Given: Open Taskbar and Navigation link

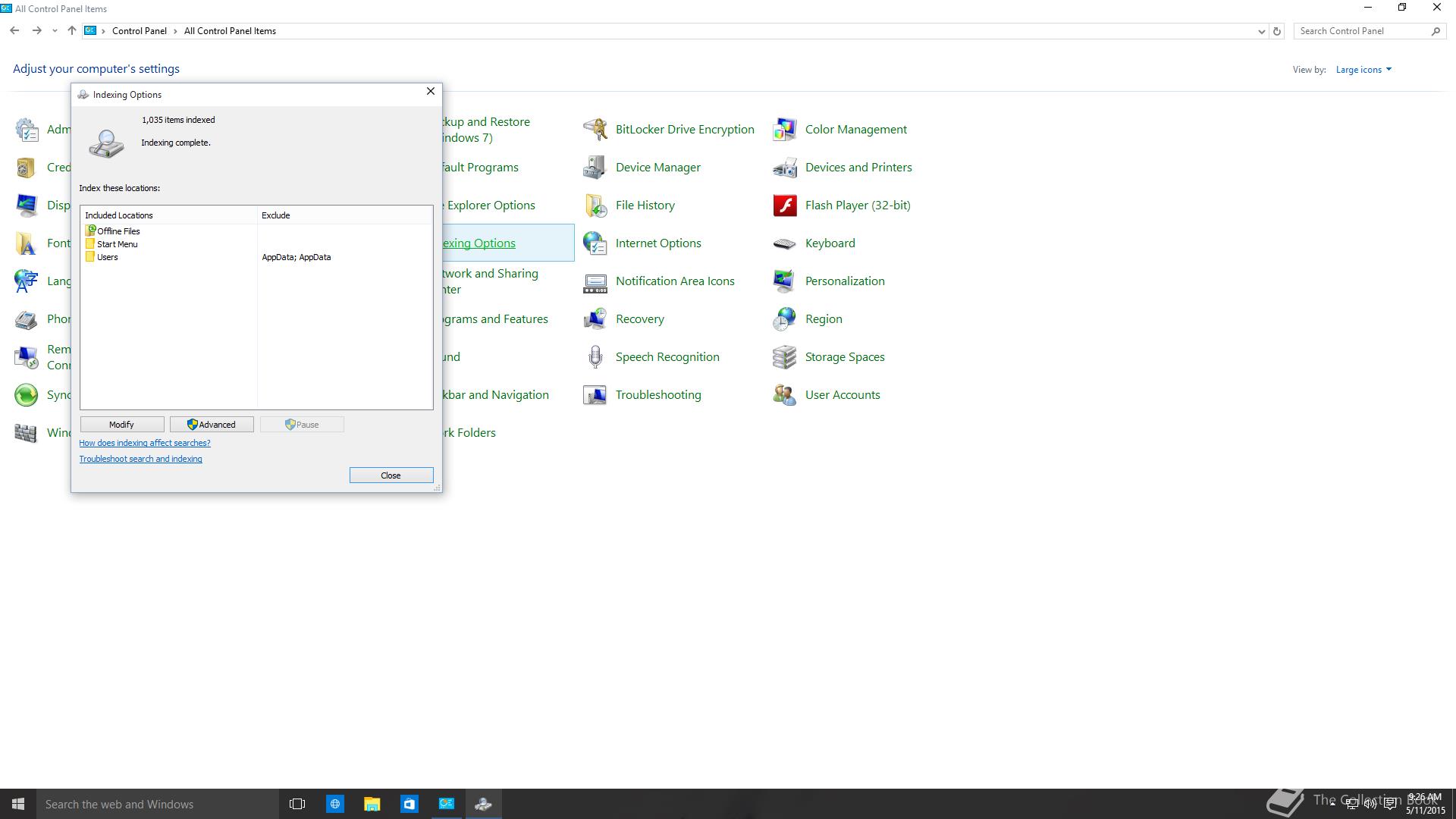Looking at the screenshot, I should coord(496,395).
